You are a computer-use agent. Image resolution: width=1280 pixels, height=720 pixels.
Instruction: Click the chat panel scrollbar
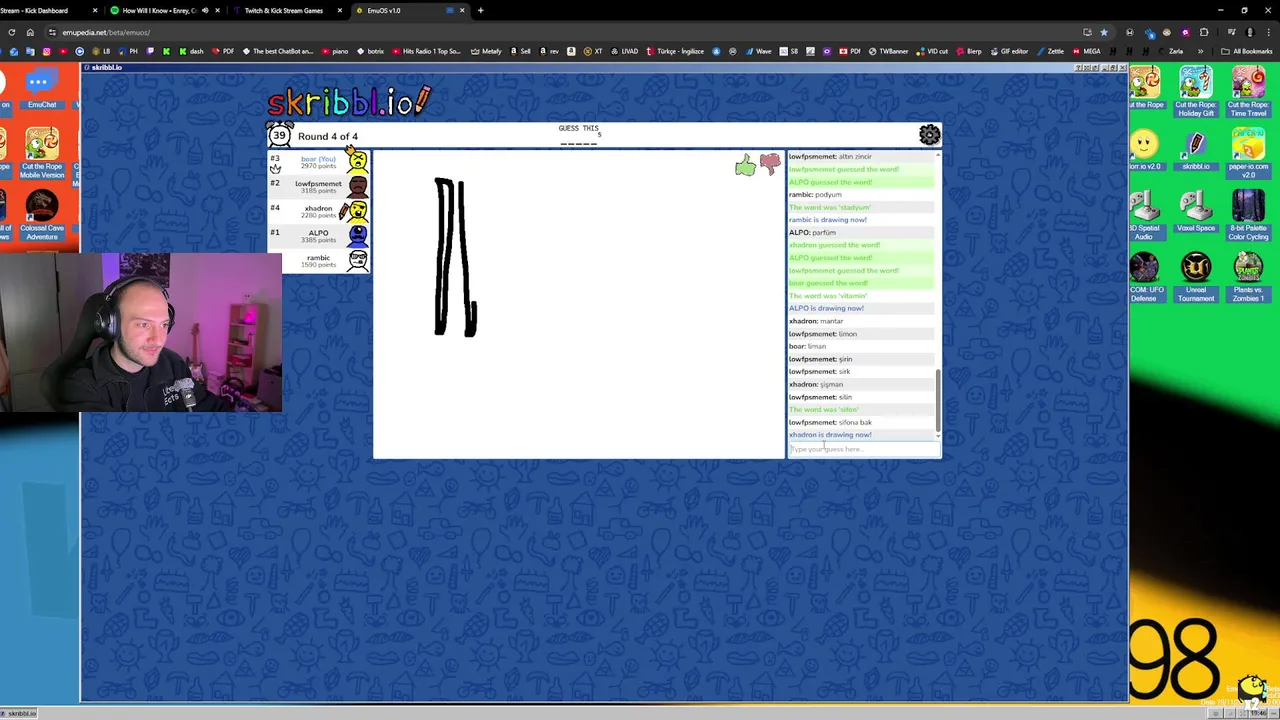(x=938, y=400)
